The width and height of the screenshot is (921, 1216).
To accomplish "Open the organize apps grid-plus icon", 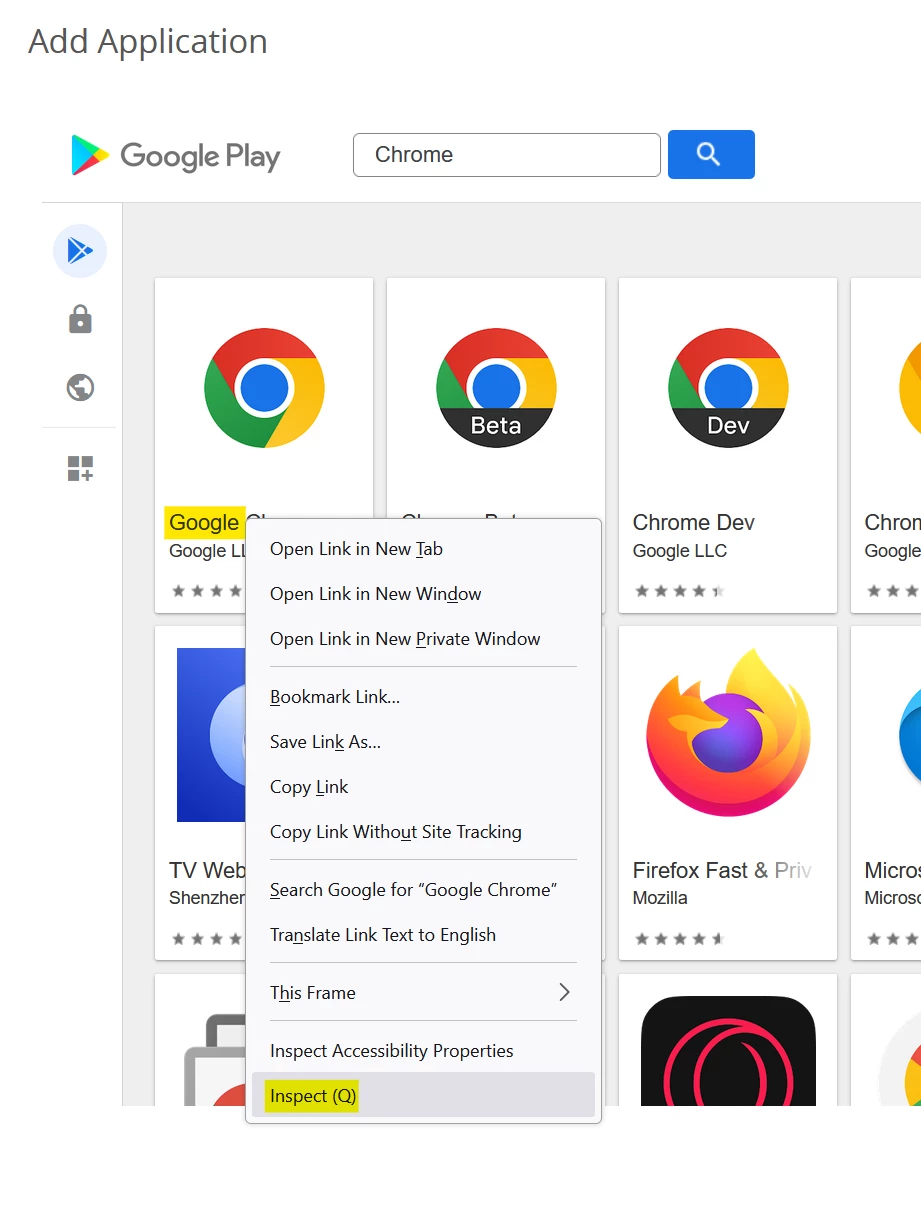I will (80, 468).
